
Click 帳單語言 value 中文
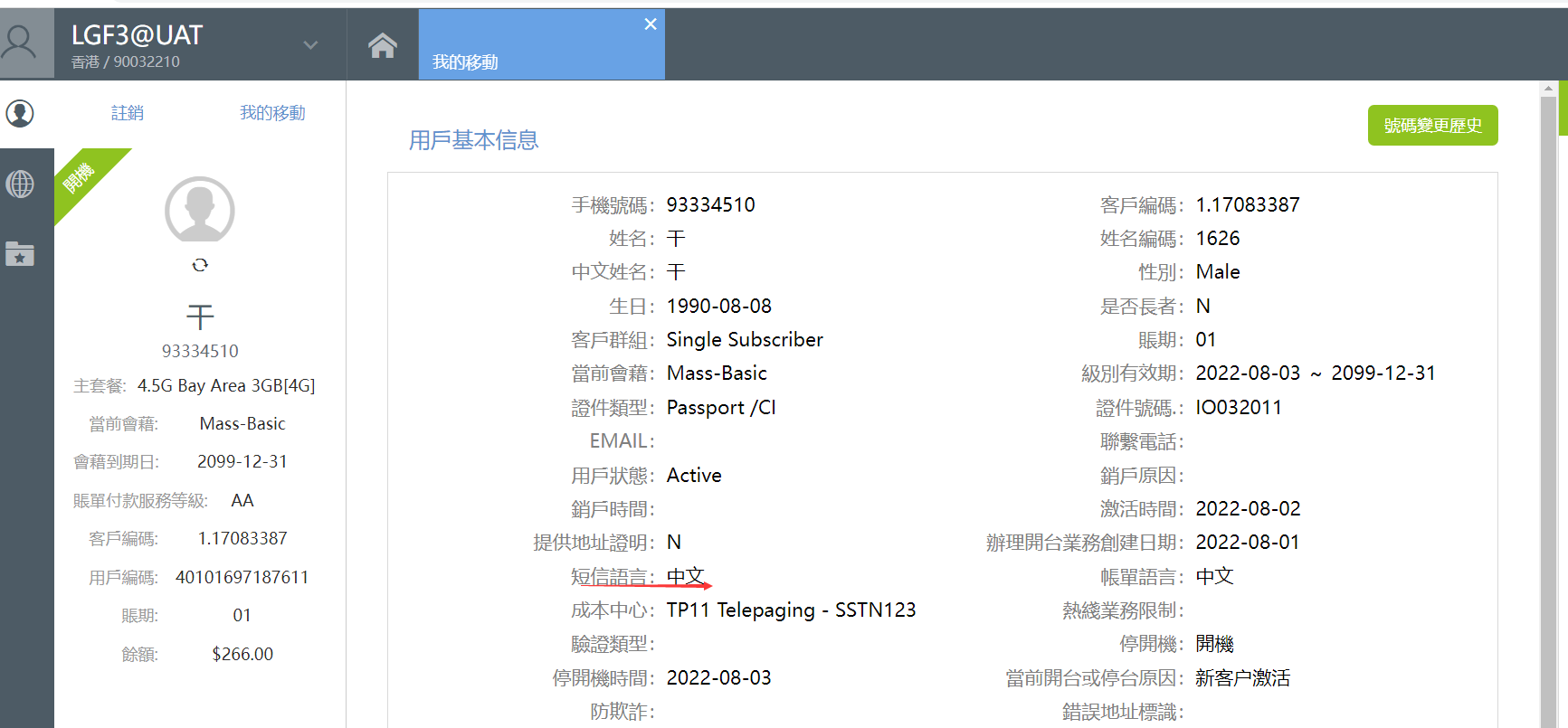(1214, 576)
